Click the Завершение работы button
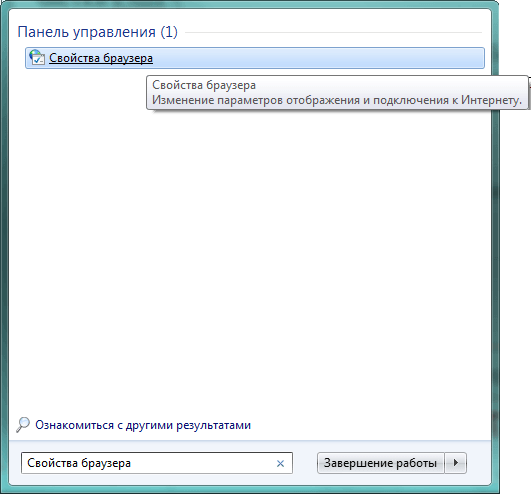 click(381, 463)
